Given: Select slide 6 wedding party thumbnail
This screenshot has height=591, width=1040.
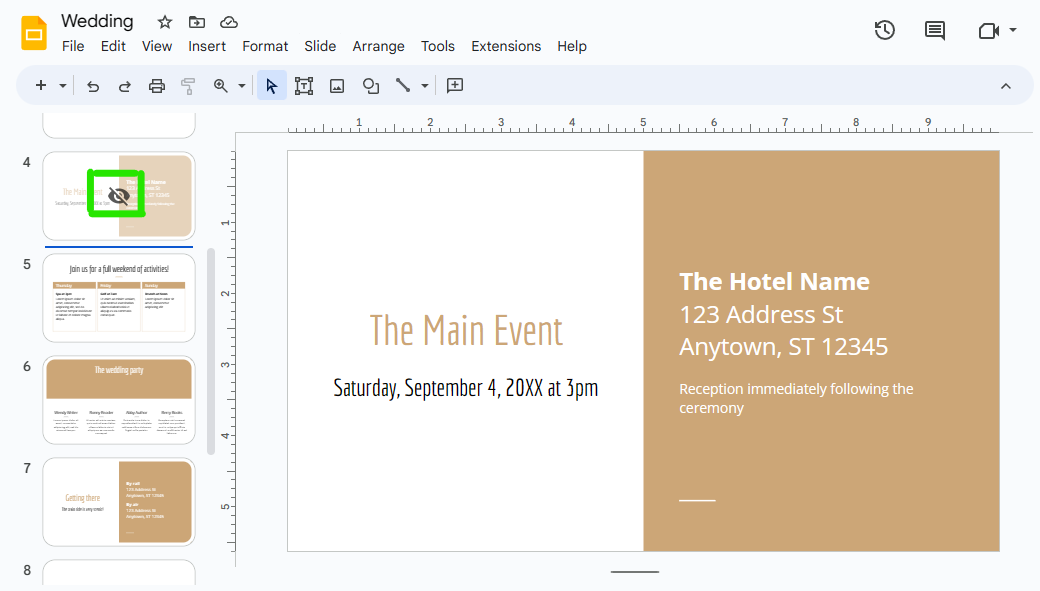Looking at the screenshot, I should (119, 400).
